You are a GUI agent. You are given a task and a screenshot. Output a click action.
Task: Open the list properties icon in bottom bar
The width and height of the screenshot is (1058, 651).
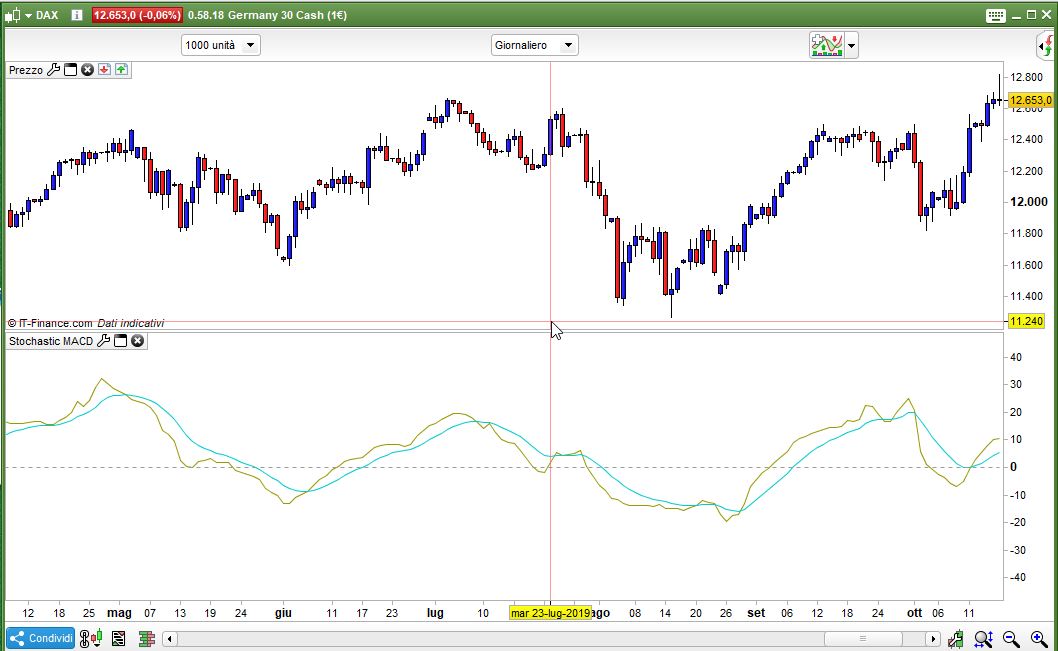point(119,638)
